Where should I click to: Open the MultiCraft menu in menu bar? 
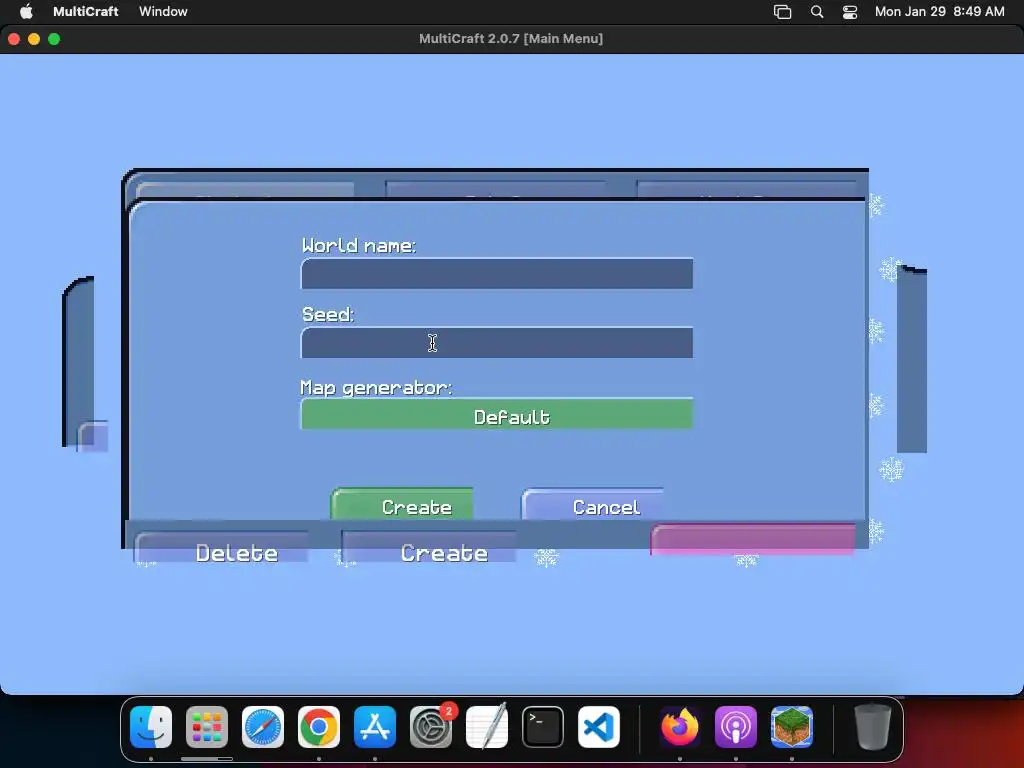(x=86, y=11)
